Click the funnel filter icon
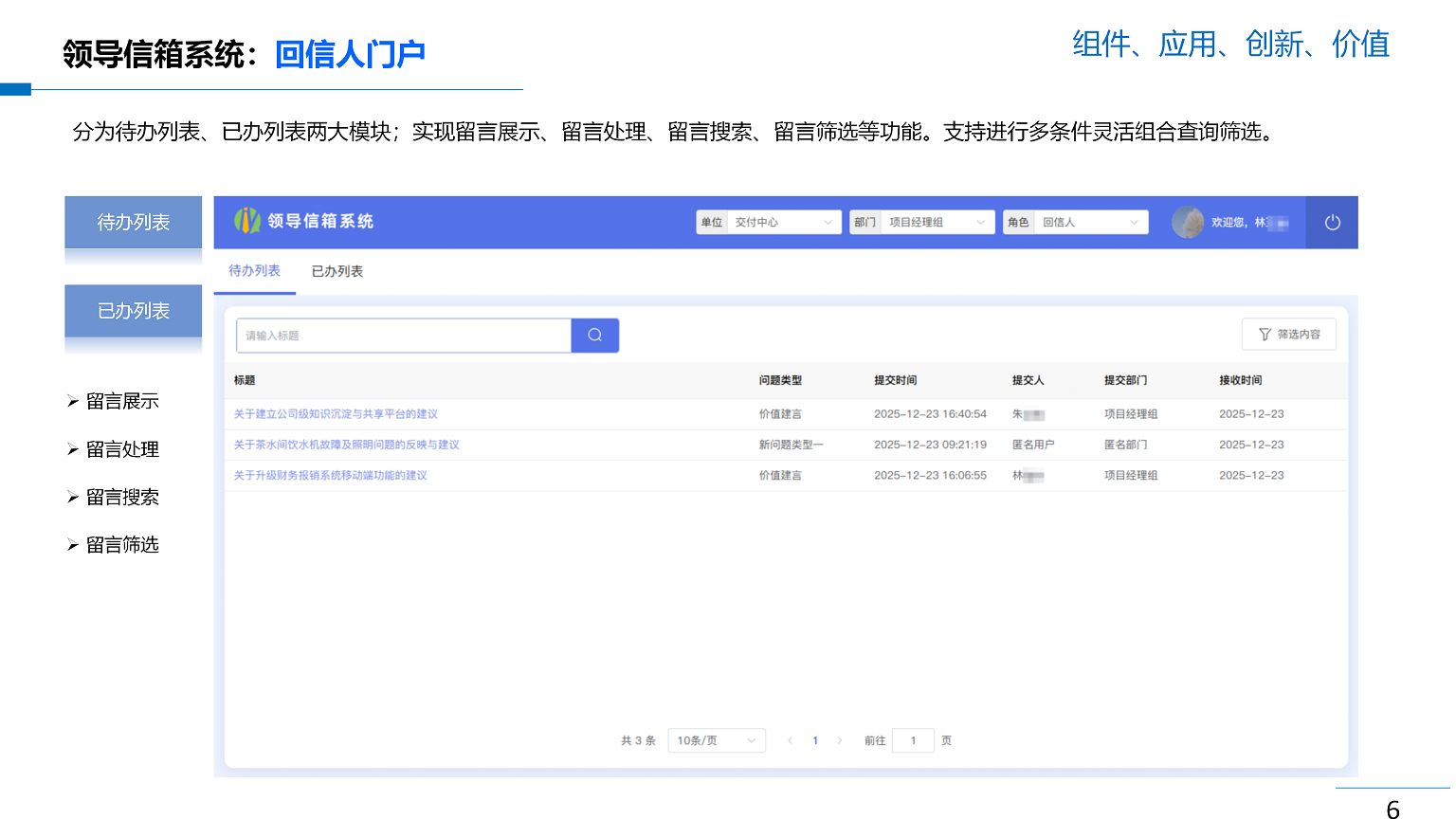The image size is (1456, 819). point(1266,334)
